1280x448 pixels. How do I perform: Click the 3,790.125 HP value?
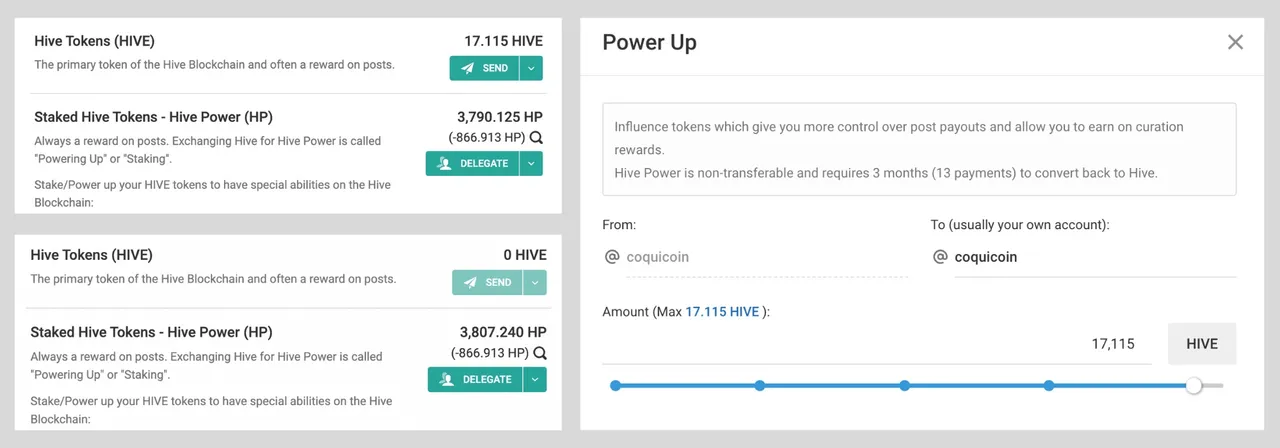pyautogui.click(x=500, y=116)
